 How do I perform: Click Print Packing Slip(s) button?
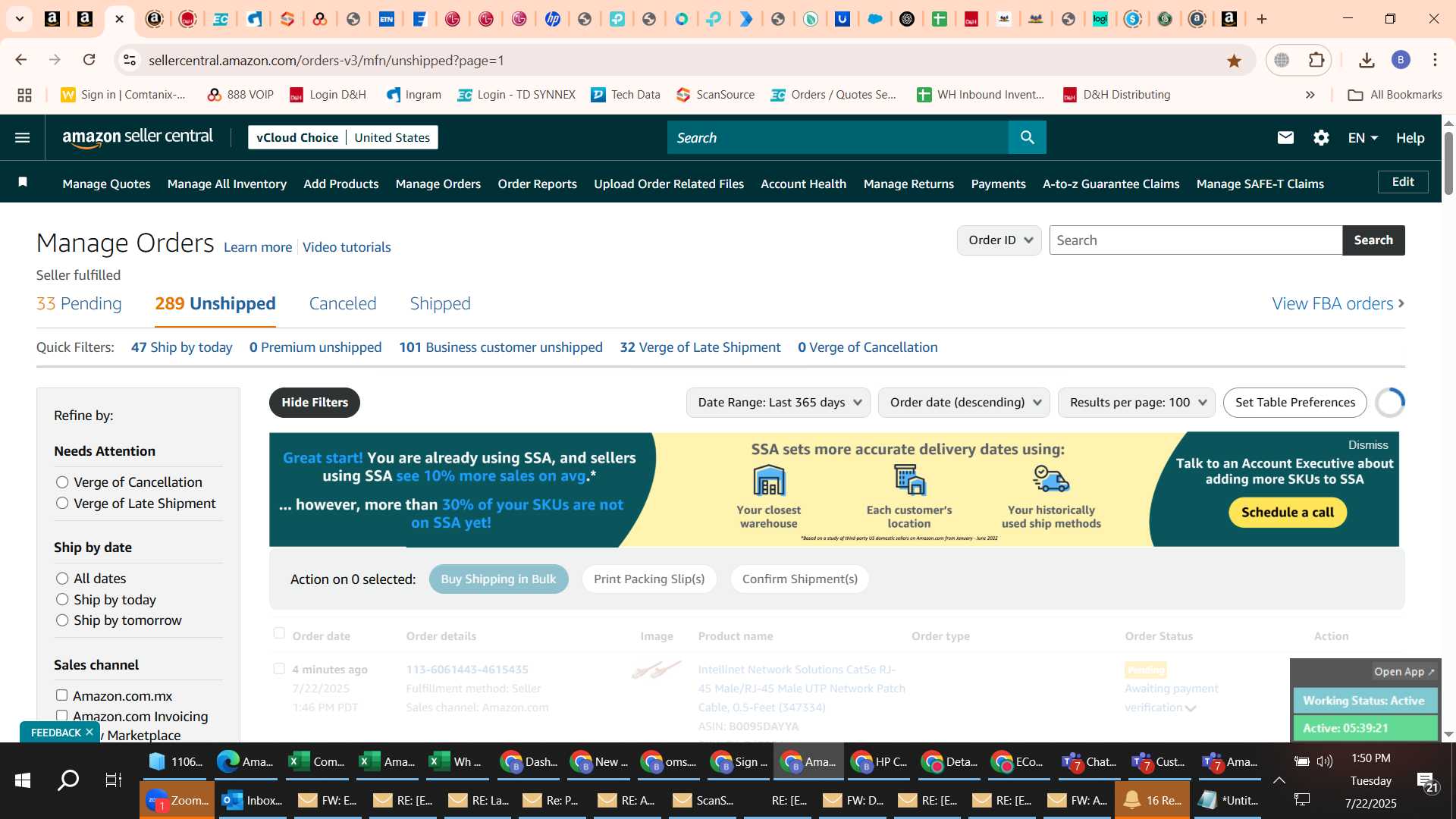pos(649,579)
